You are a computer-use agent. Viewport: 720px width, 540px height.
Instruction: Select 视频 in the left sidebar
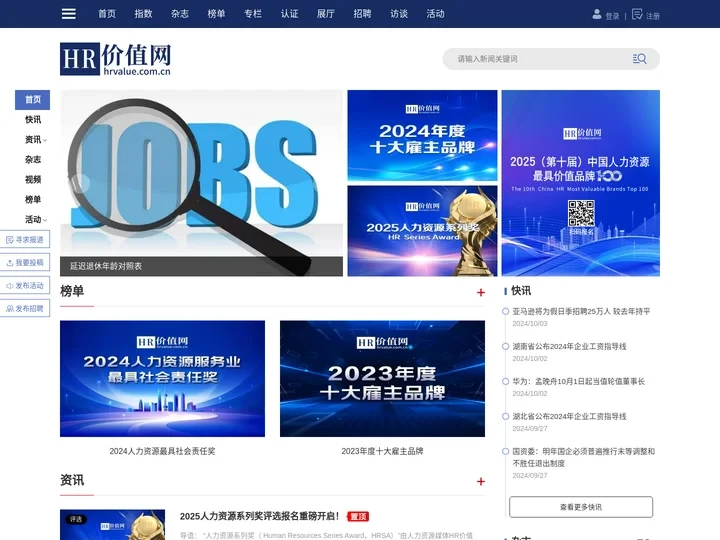point(33,180)
